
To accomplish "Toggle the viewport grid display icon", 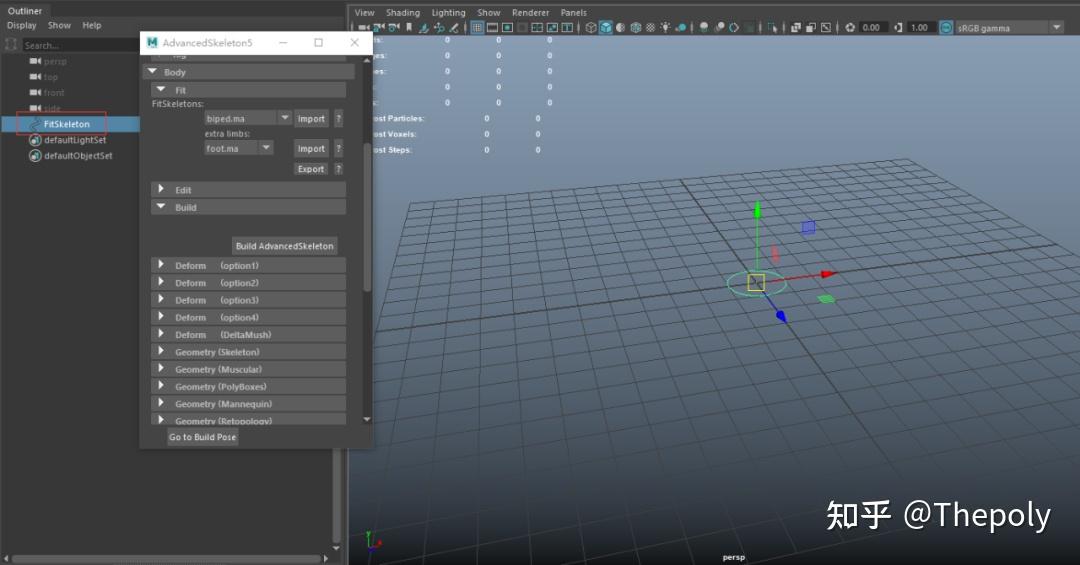I will pyautogui.click(x=478, y=28).
